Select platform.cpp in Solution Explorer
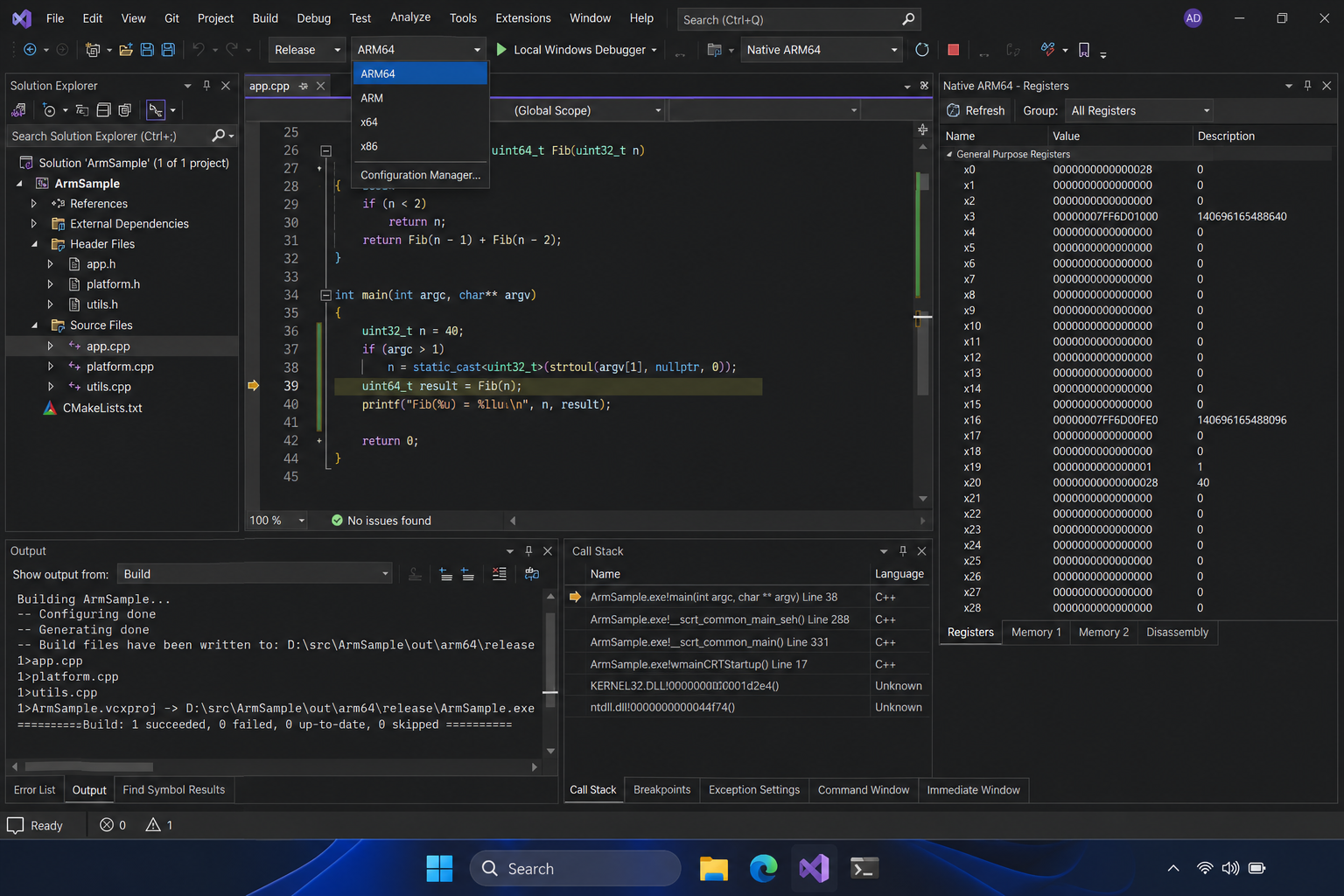Screen dimensions: 1344x896 click(120, 367)
